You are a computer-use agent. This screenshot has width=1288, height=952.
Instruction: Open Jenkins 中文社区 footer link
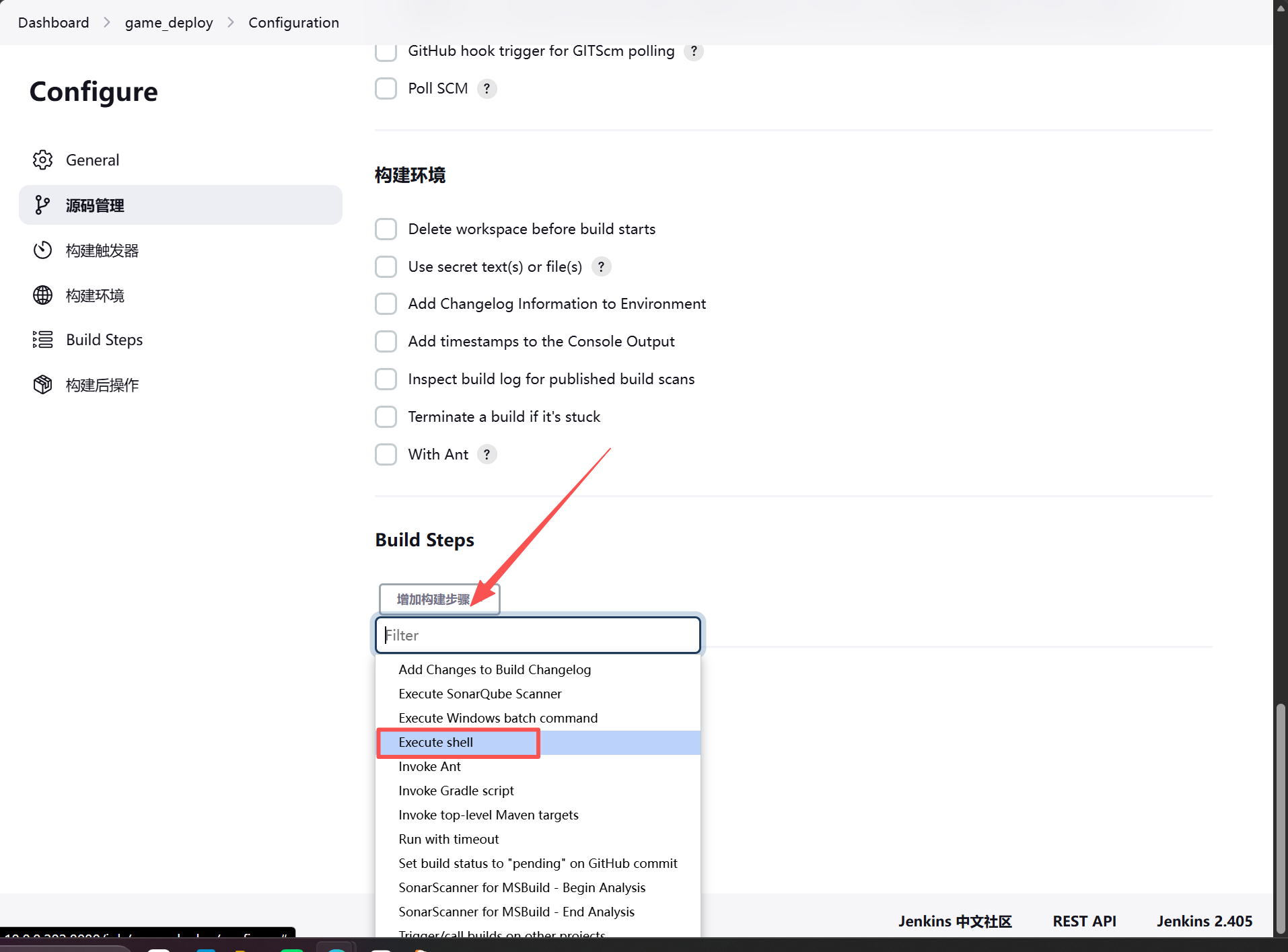click(955, 922)
